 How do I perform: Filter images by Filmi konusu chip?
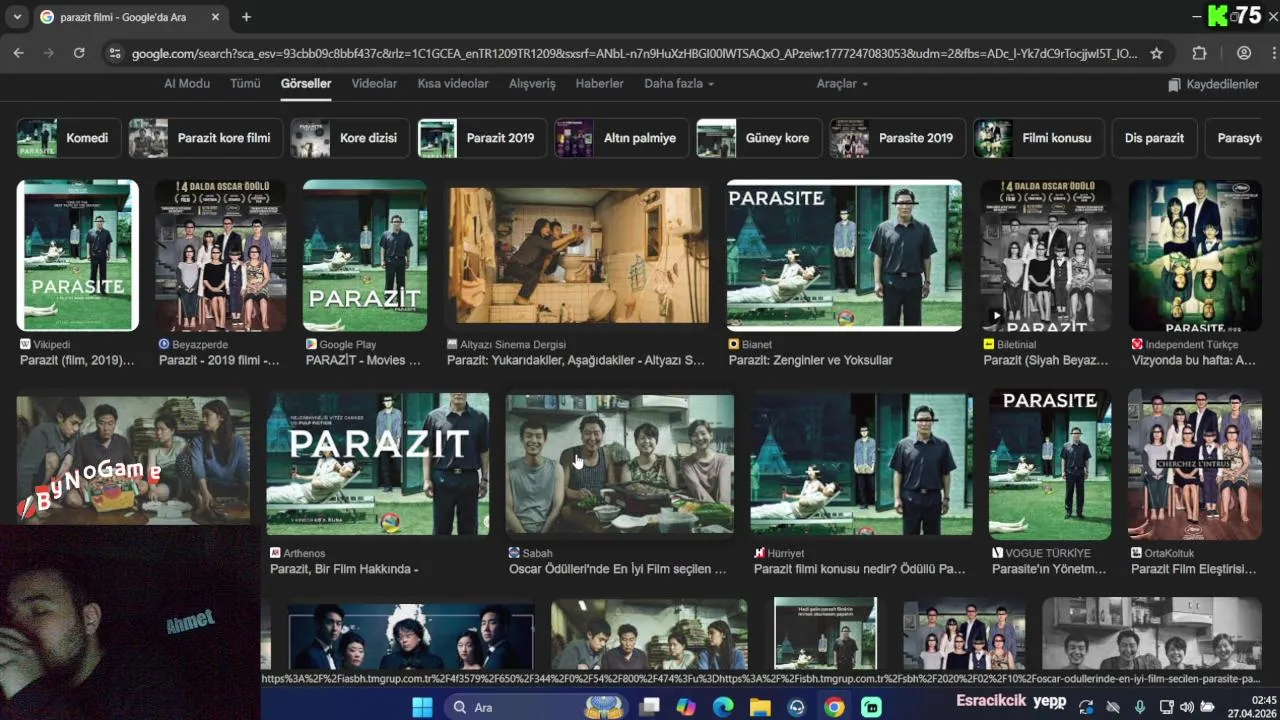tap(1039, 138)
